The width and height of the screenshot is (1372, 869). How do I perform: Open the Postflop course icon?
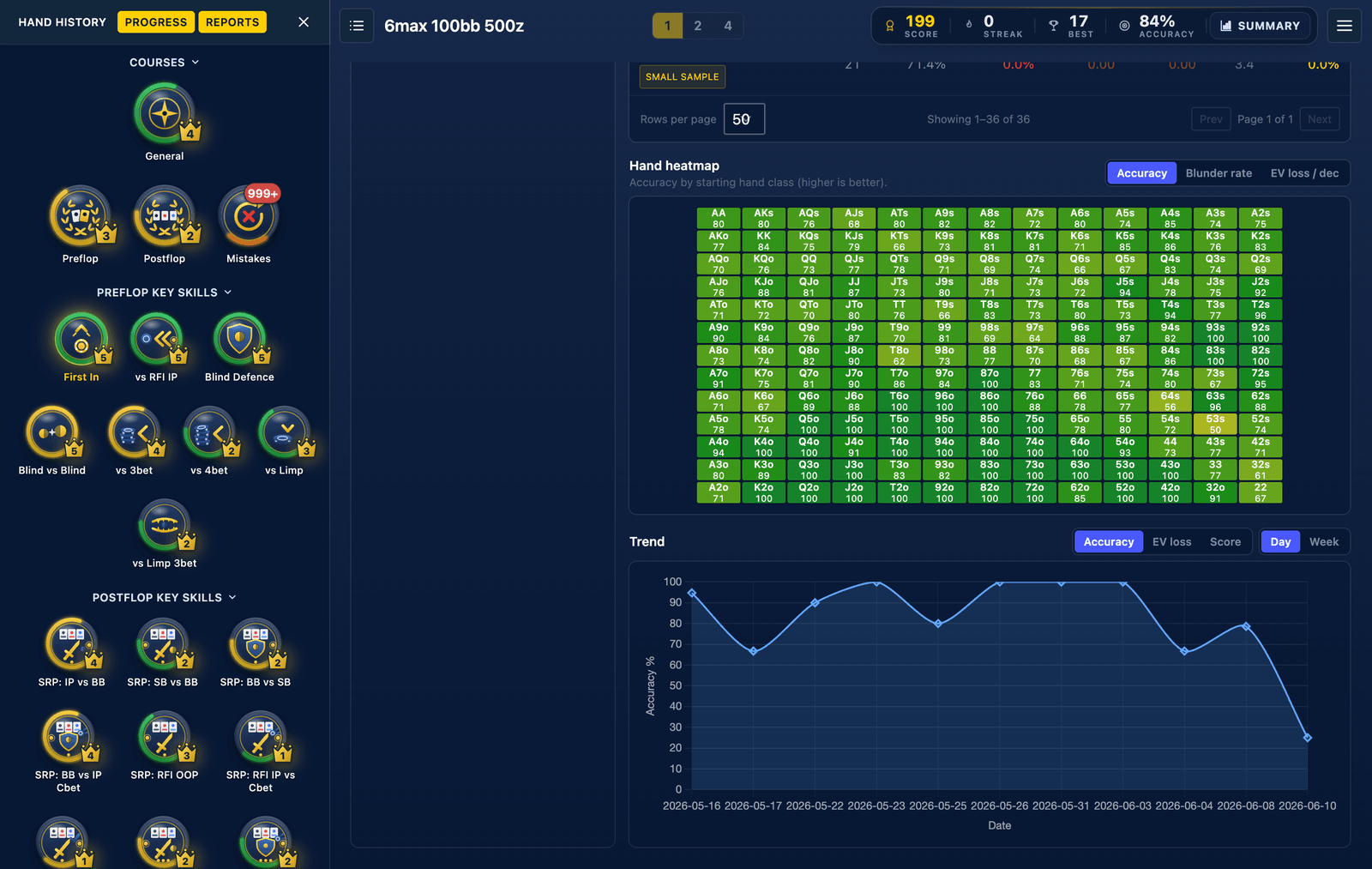click(x=165, y=216)
